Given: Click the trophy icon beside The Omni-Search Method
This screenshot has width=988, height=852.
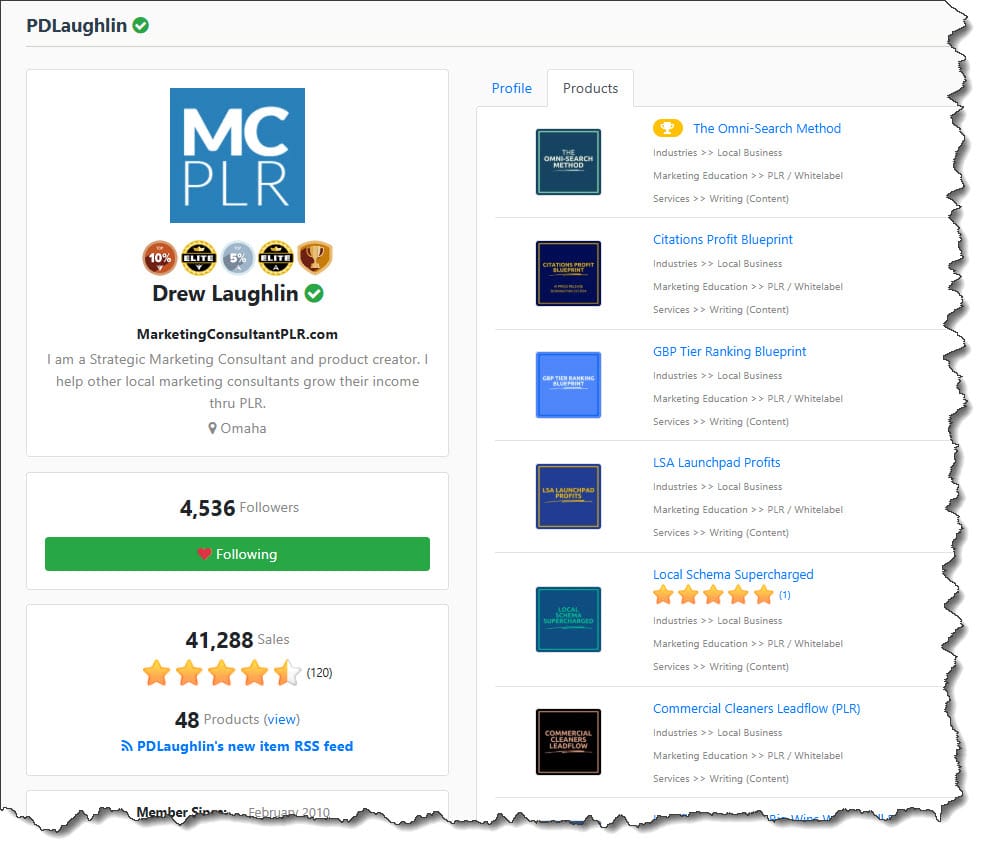Looking at the screenshot, I should click(x=667, y=128).
